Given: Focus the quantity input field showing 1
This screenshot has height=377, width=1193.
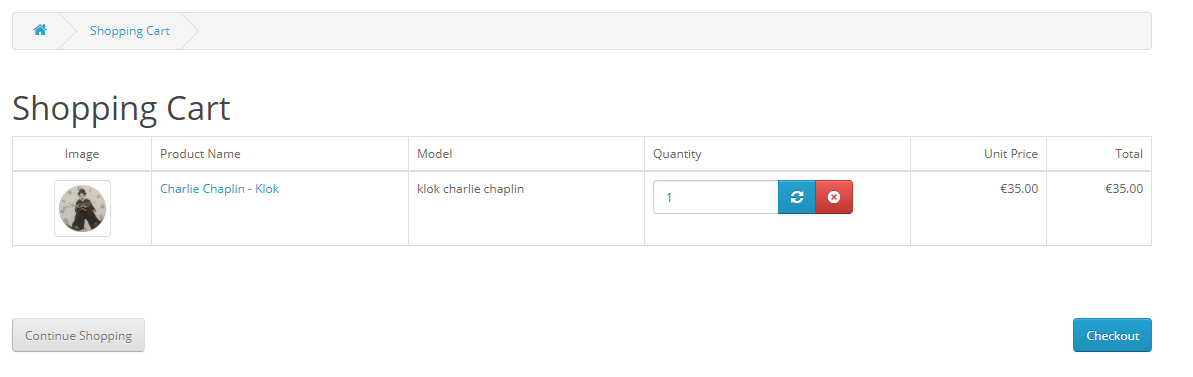Looking at the screenshot, I should [715, 197].
